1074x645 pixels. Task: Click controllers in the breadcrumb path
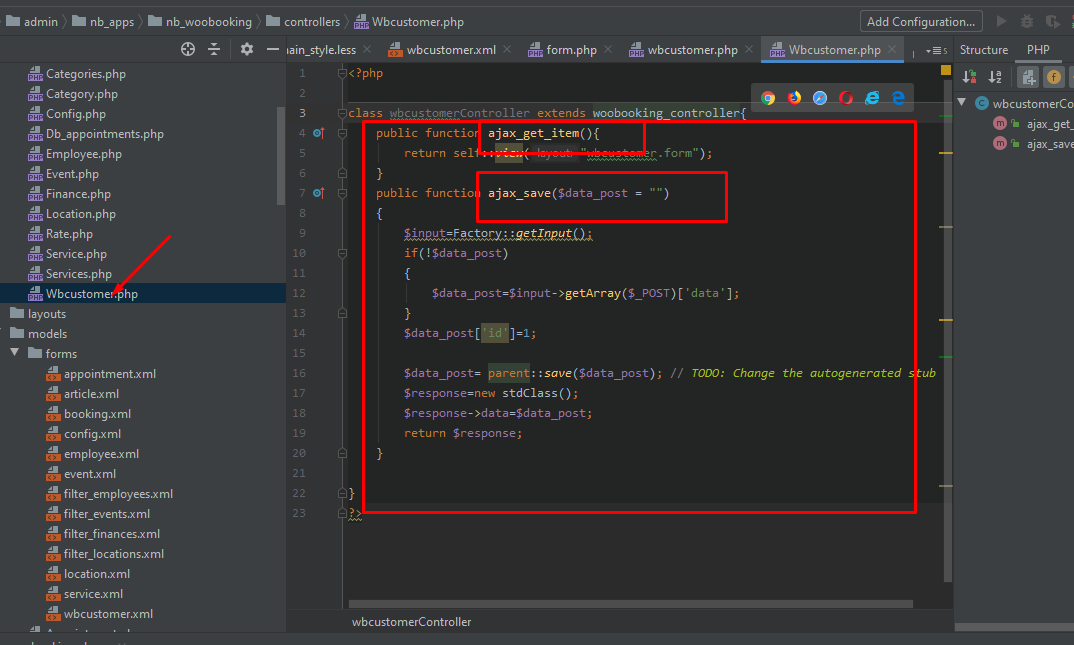tap(311, 21)
